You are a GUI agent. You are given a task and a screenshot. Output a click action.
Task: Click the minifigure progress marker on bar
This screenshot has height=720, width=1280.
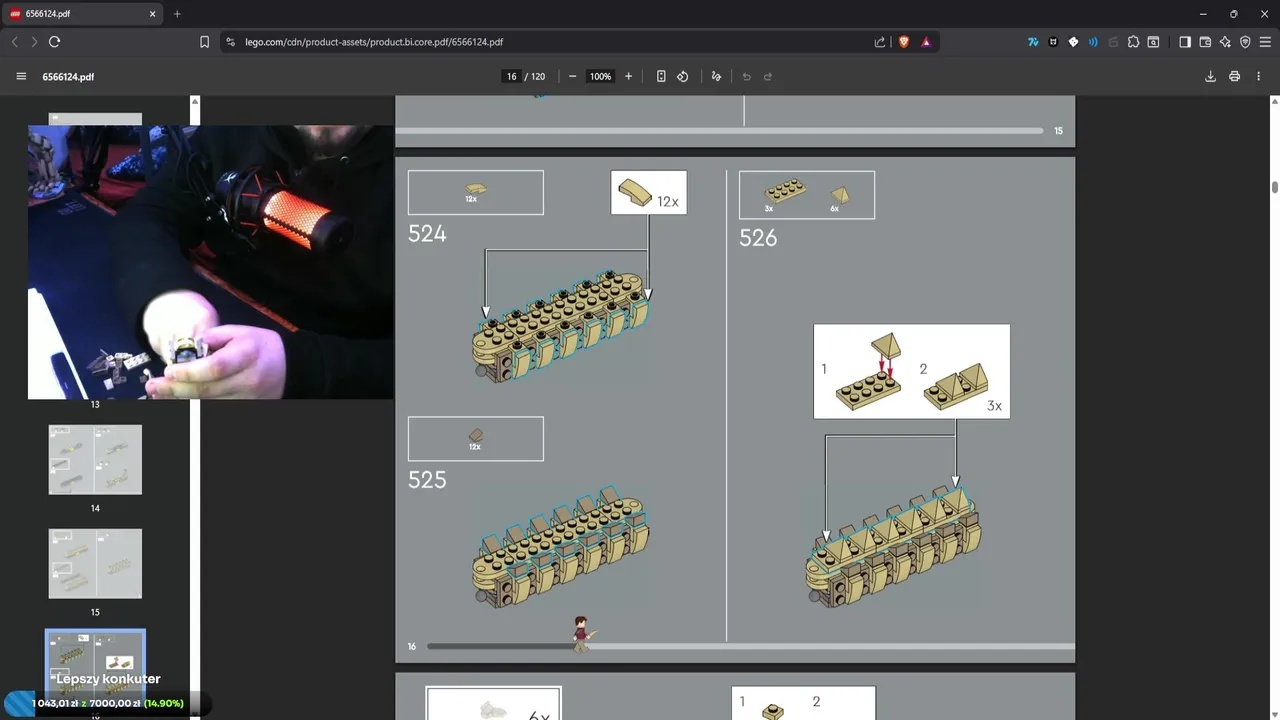pos(581,634)
